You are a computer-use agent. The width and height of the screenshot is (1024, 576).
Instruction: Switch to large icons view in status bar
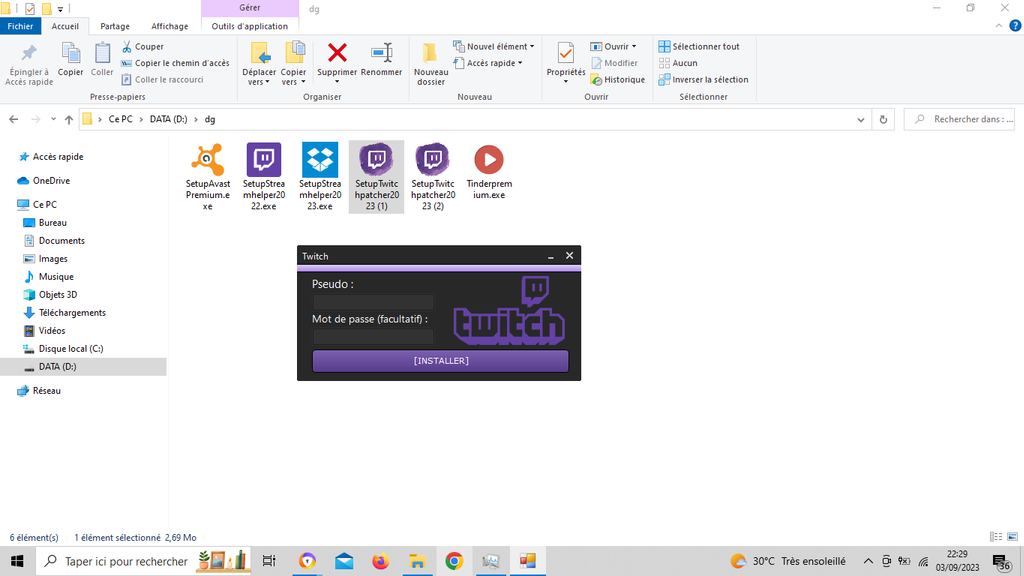(1012, 537)
